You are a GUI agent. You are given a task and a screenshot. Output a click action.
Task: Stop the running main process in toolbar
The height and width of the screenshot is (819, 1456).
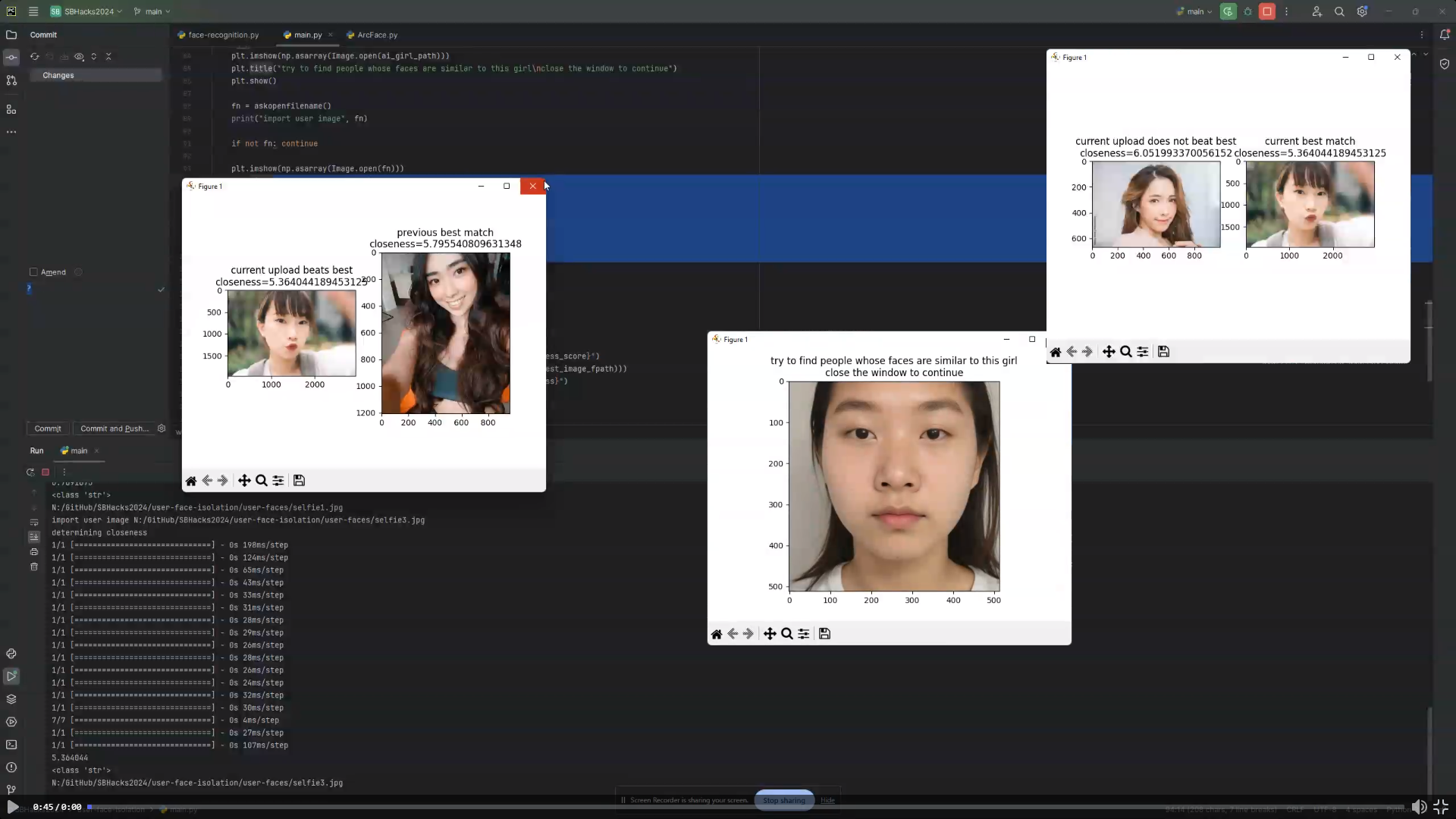1267,11
